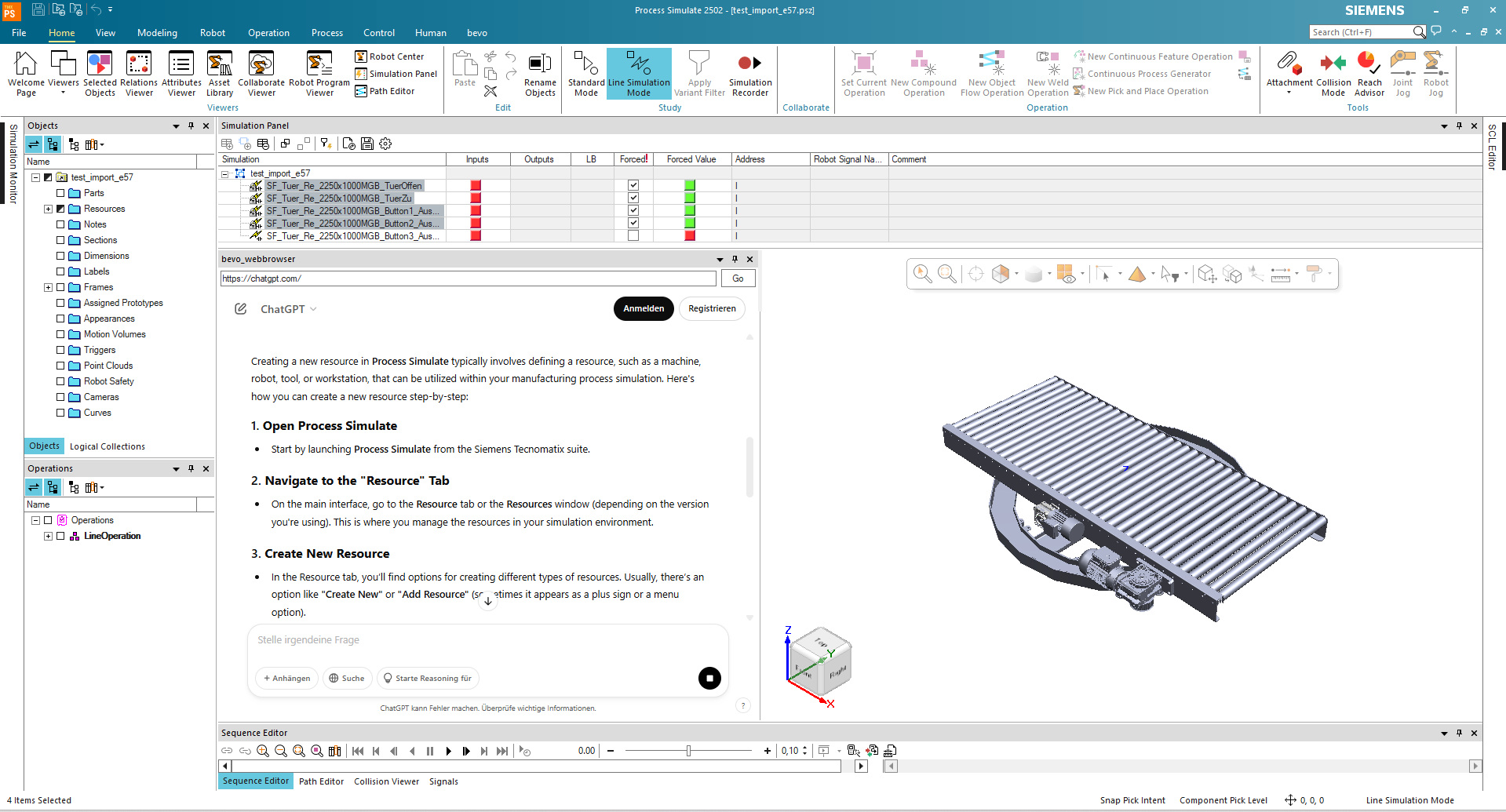
Task: Toggle visibility checkbox for Parts folder
Action: point(60,193)
